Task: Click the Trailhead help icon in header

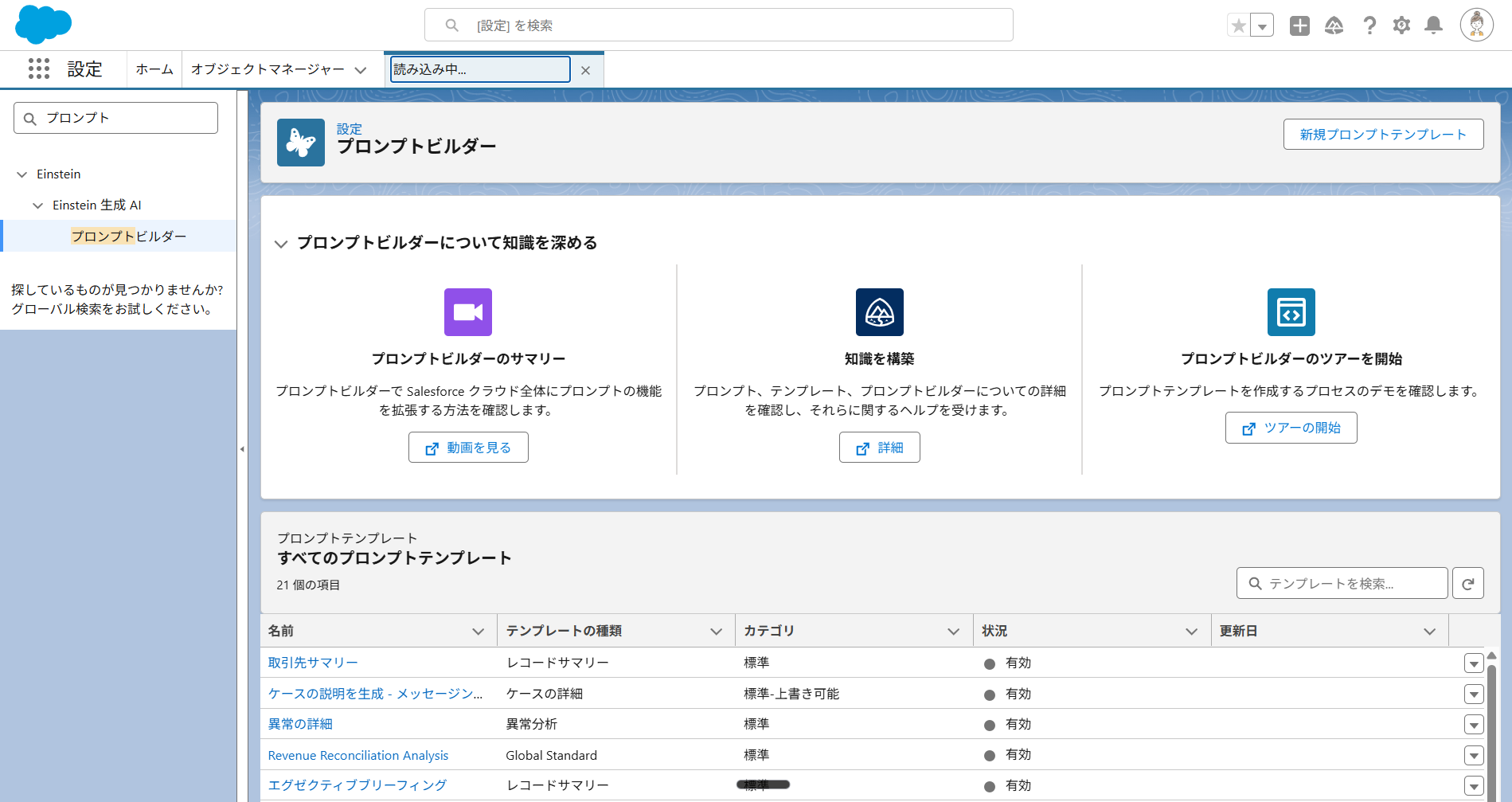Action: click(x=1335, y=25)
